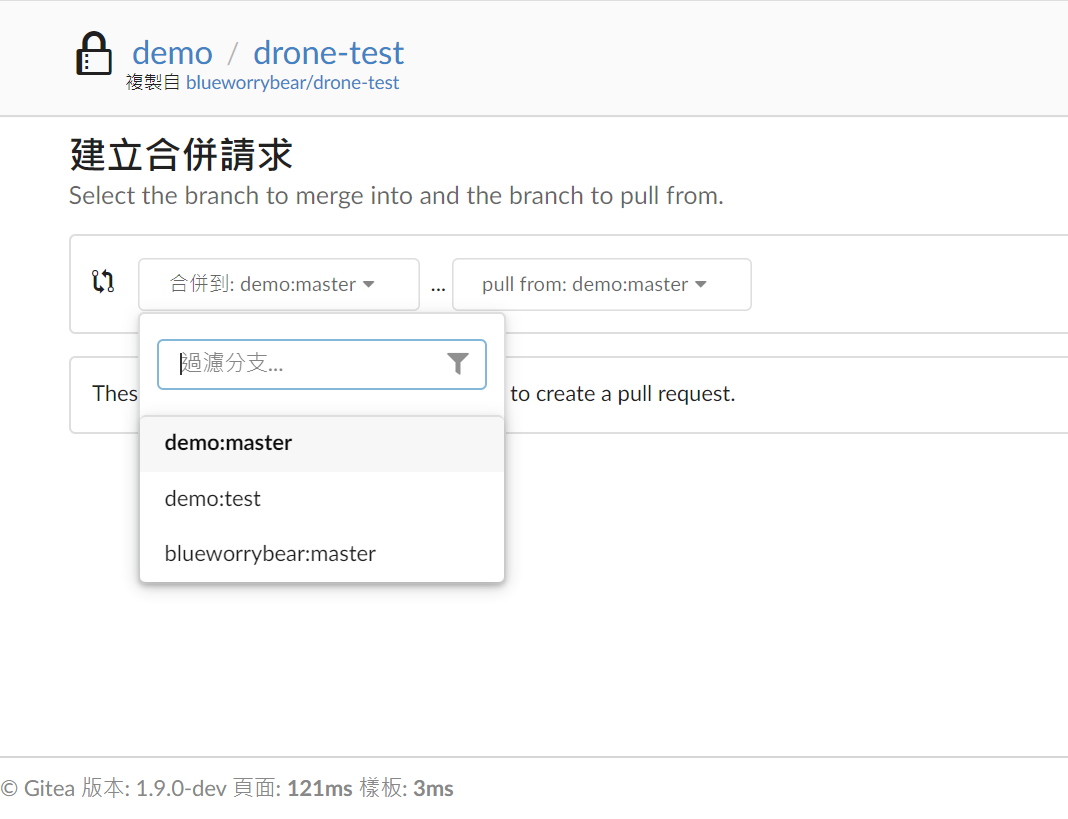Image resolution: width=1068 pixels, height=819 pixels.
Task: Open the pull from: demo:master dropdown
Action: point(601,284)
